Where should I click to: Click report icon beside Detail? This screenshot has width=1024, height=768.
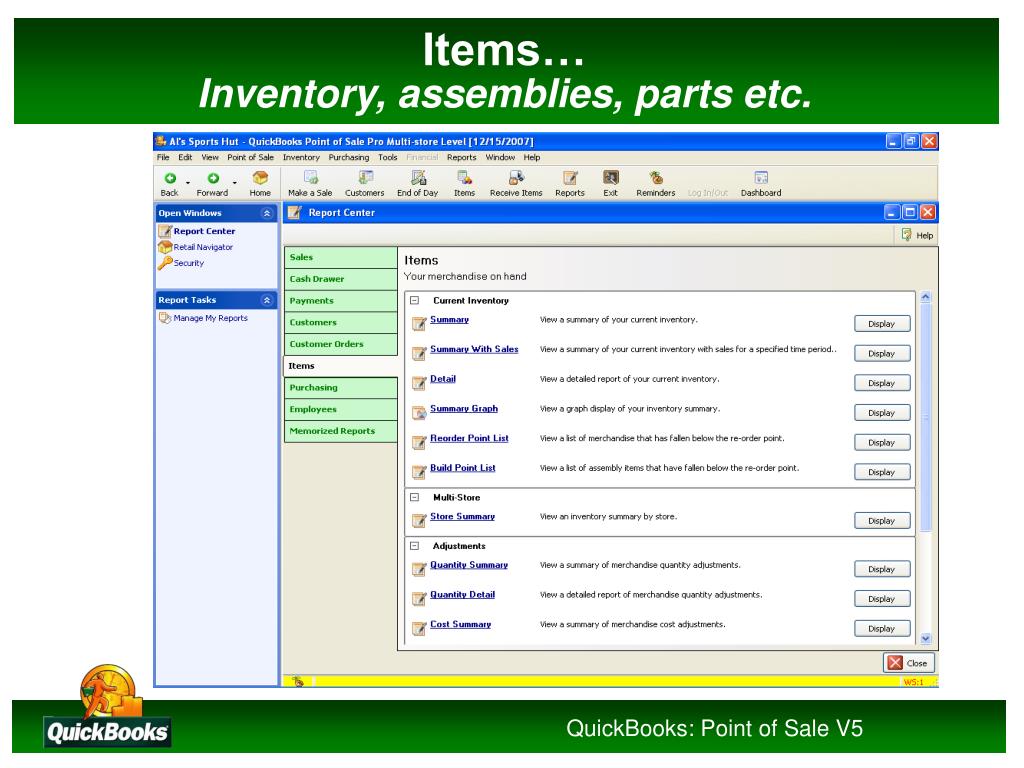pyautogui.click(x=419, y=383)
